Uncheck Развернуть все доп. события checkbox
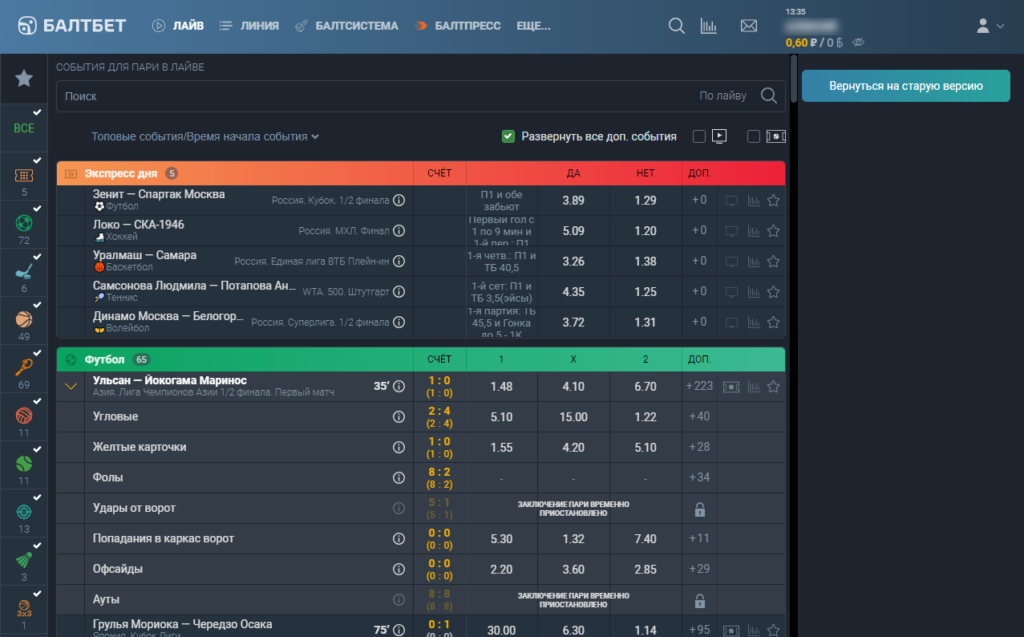 tap(508, 137)
